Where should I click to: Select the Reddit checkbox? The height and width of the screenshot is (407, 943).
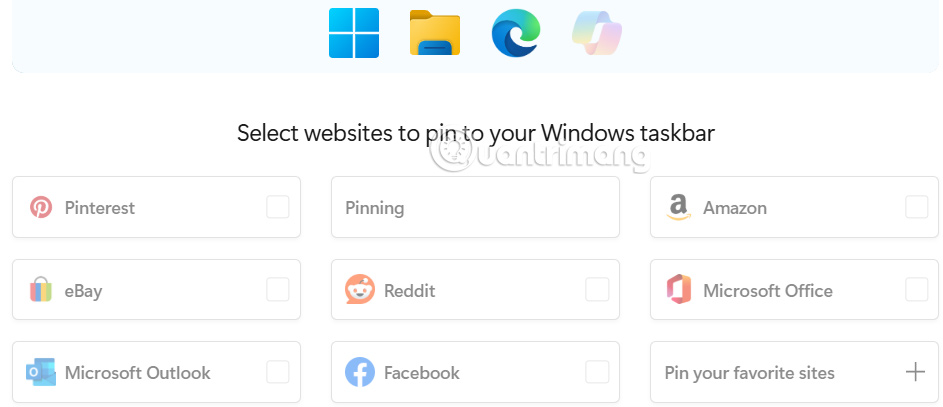click(x=597, y=290)
